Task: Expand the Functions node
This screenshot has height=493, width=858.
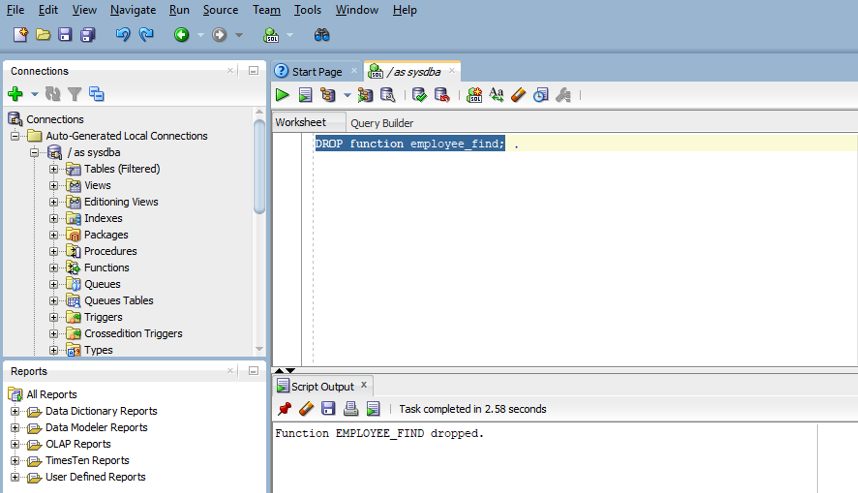Action: point(53,268)
